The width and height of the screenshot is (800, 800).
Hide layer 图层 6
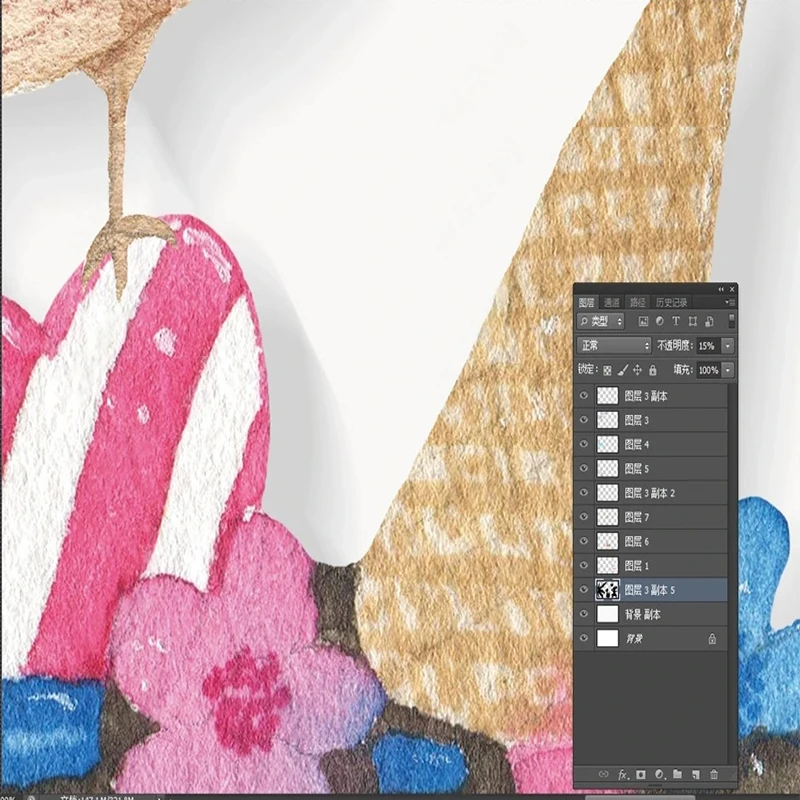coord(584,541)
